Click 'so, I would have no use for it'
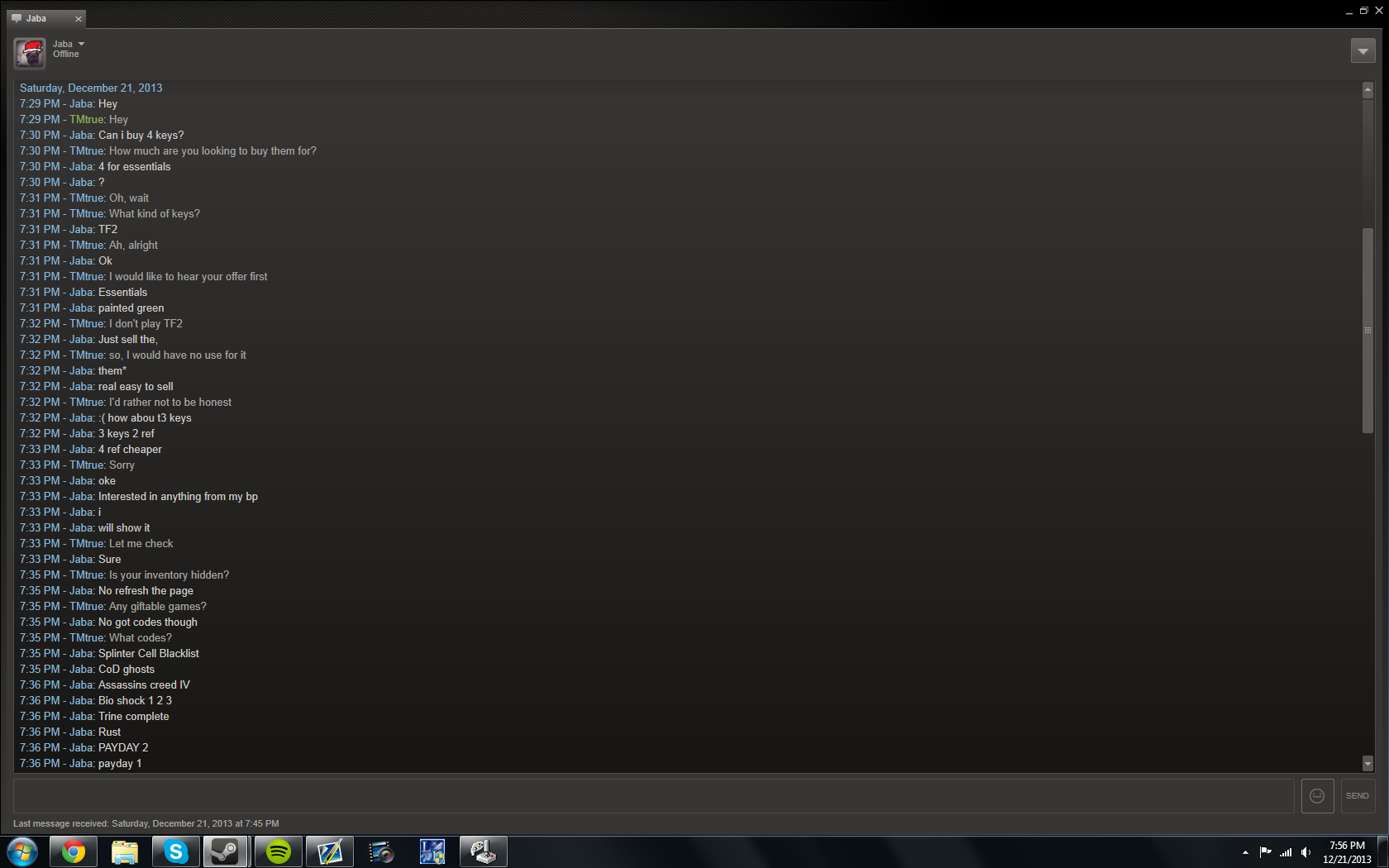This screenshot has width=1389, height=868. tap(178, 355)
